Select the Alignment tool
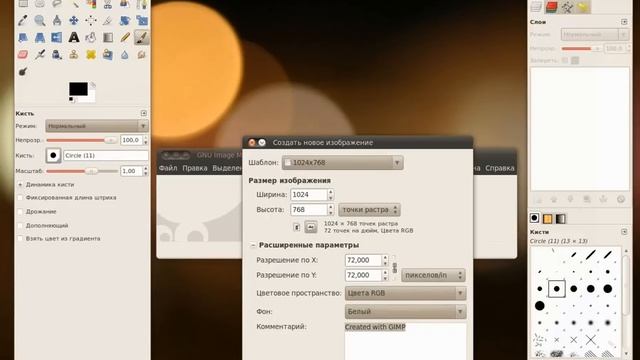 pos(91,20)
